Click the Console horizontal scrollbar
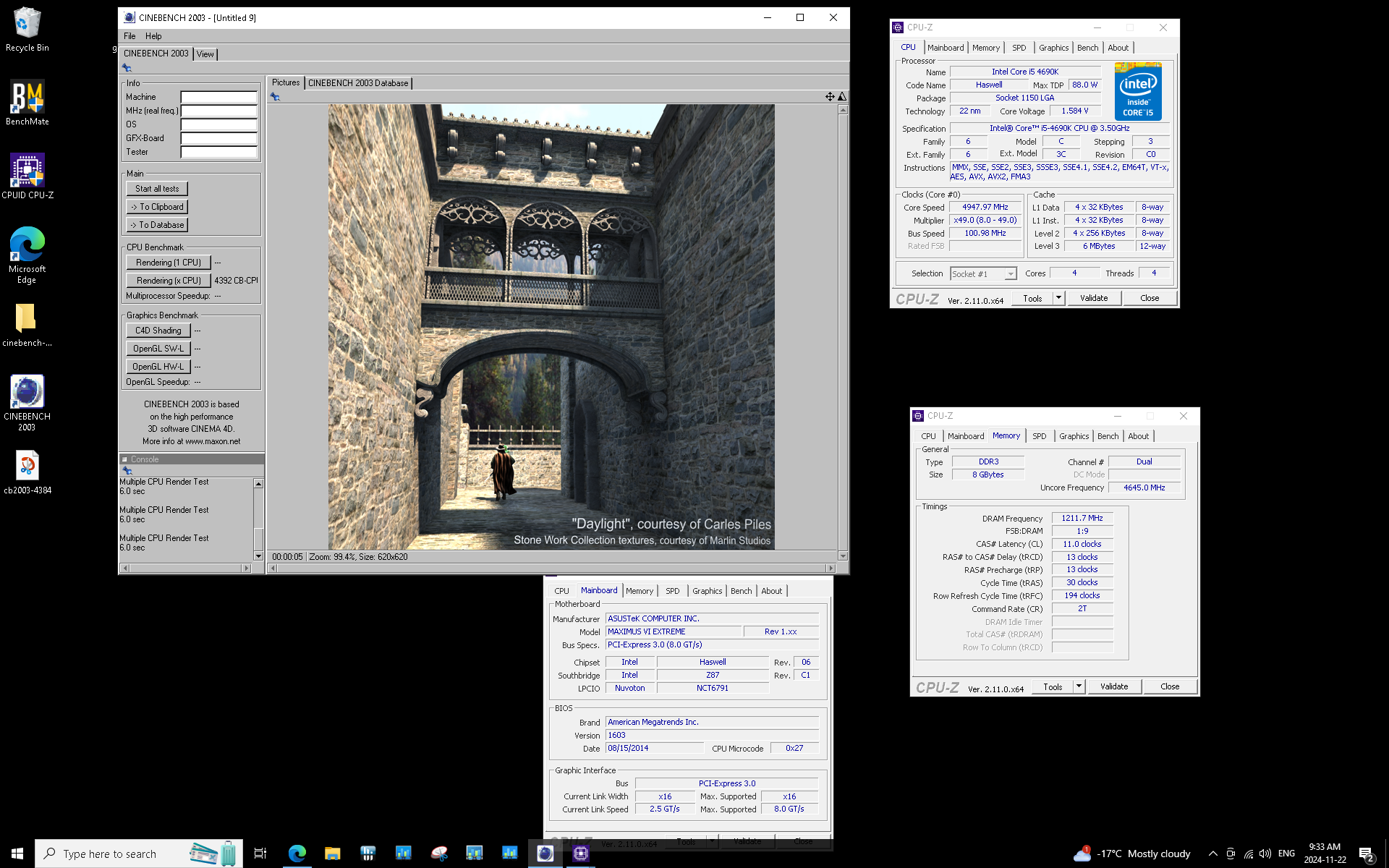The image size is (1389, 868). [x=186, y=569]
